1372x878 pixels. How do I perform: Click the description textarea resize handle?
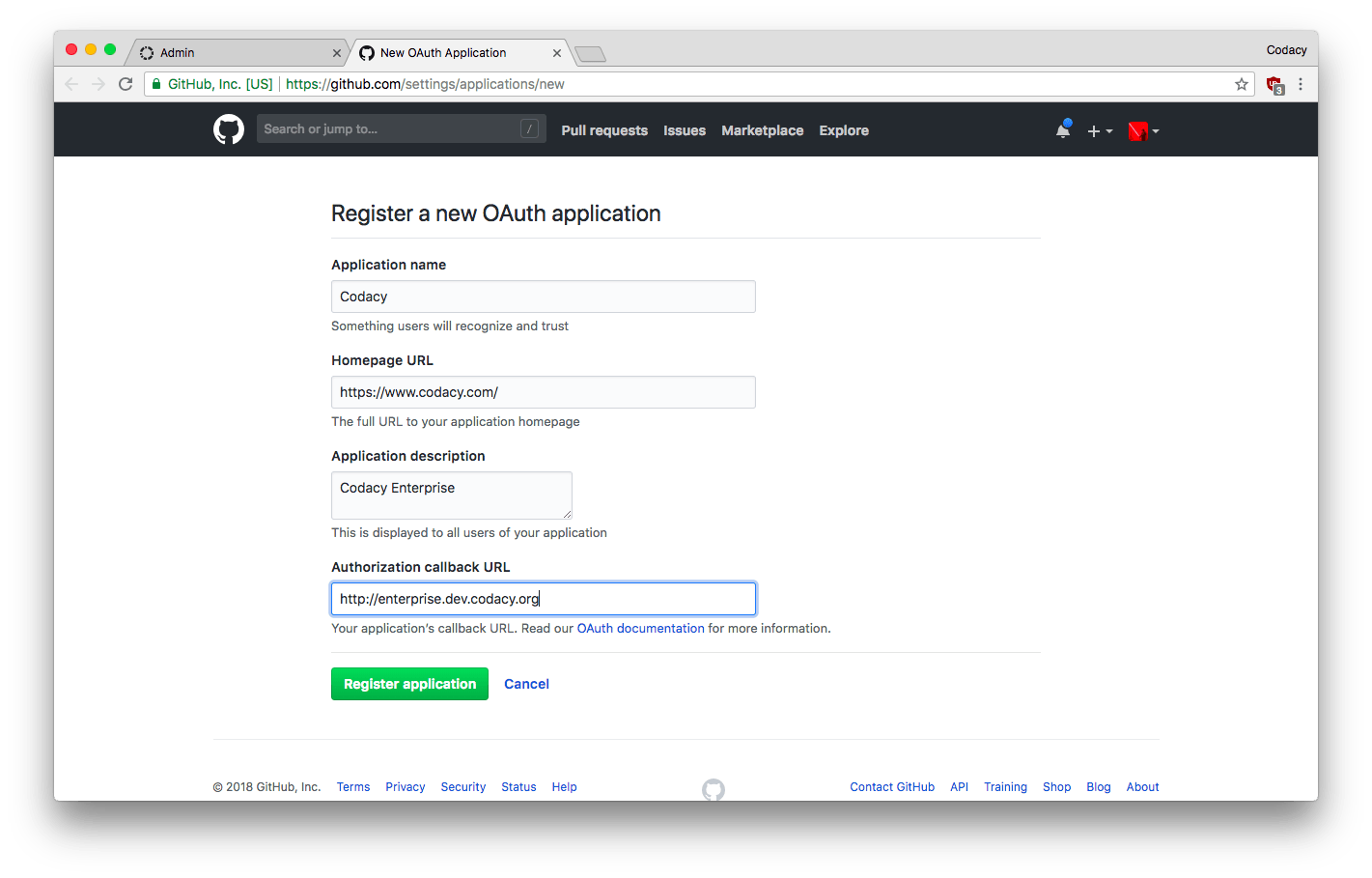click(567, 514)
